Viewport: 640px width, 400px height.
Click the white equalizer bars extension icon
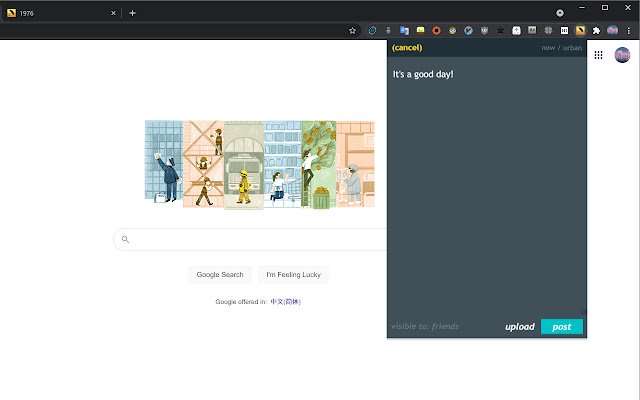pyautogui.click(x=564, y=31)
